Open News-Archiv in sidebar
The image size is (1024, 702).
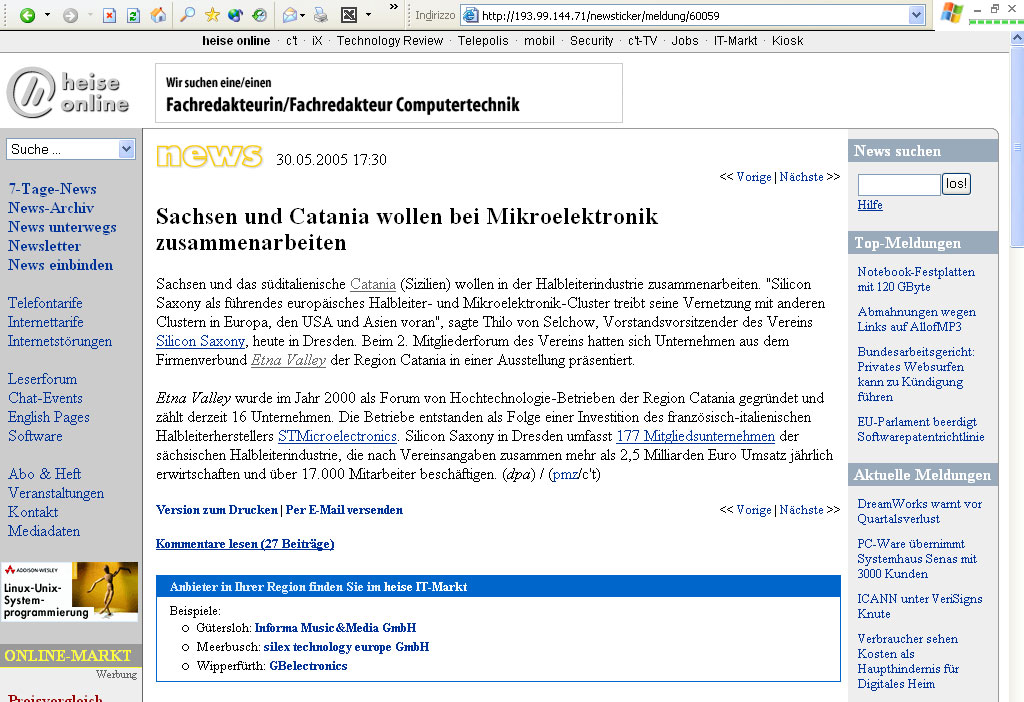tap(51, 208)
